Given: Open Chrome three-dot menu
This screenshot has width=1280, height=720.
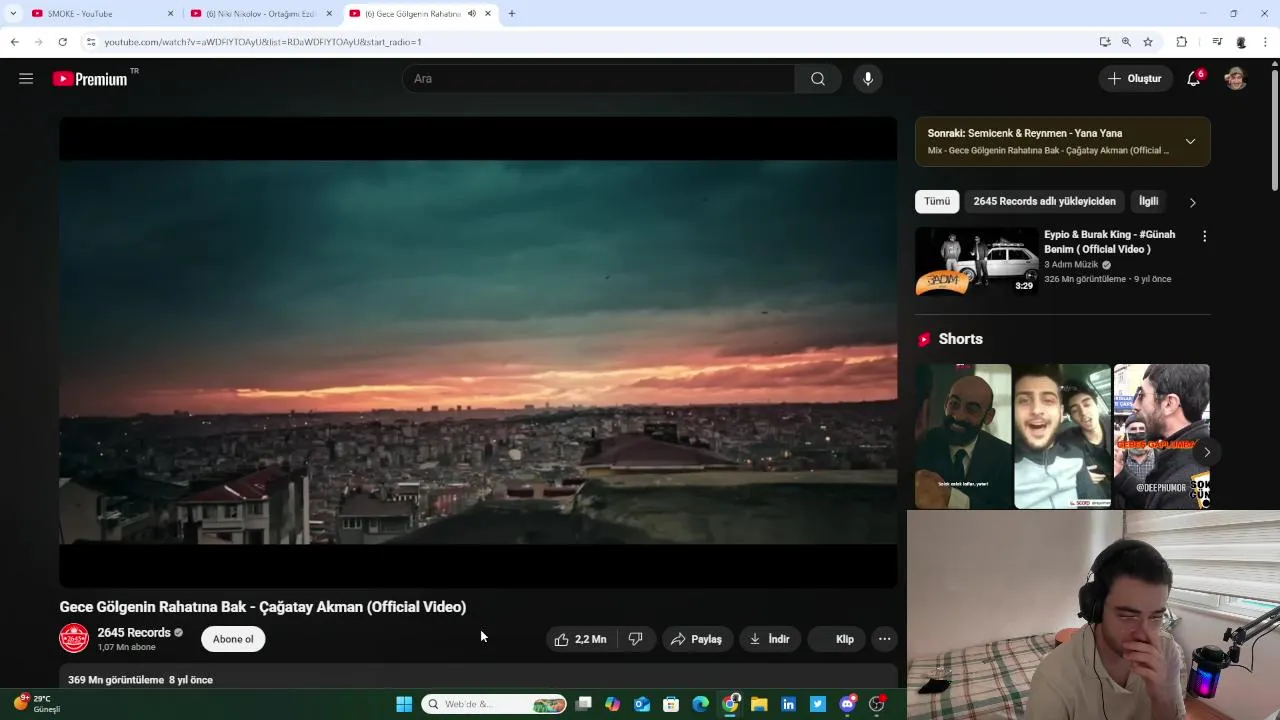Looking at the screenshot, I should [1266, 42].
